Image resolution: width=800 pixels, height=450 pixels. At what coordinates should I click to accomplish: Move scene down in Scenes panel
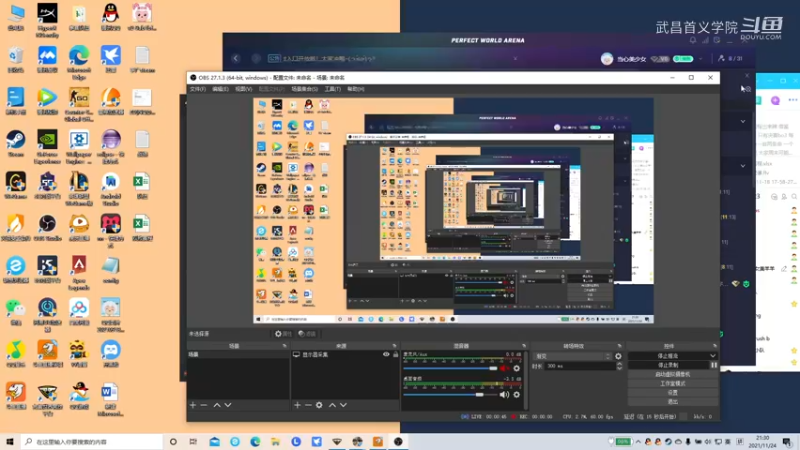coord(228,405)
